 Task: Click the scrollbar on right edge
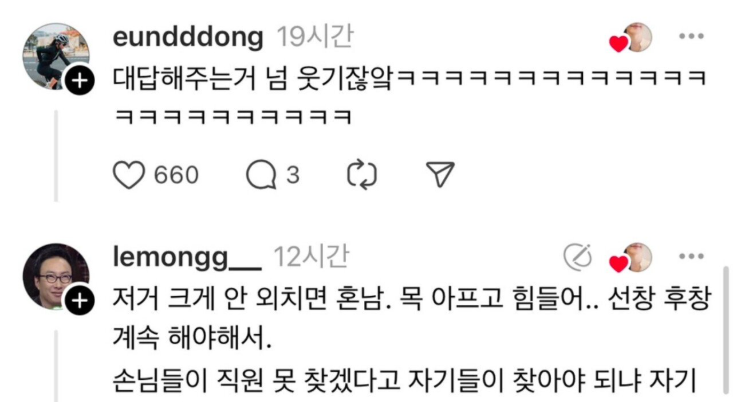point(726,333)
